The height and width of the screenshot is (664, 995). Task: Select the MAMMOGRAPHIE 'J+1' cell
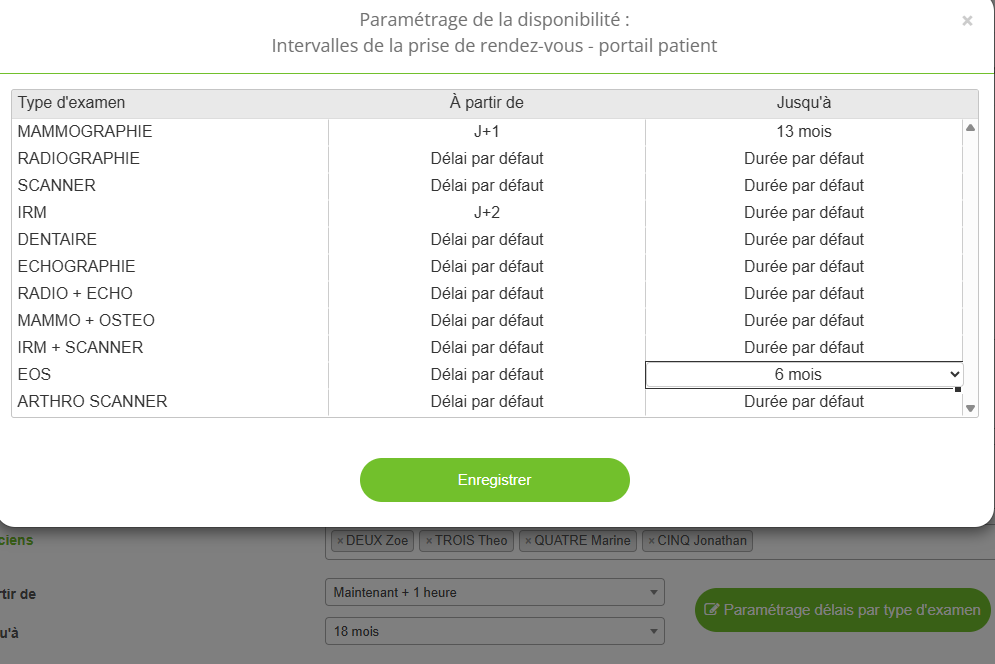pos(487,131)
